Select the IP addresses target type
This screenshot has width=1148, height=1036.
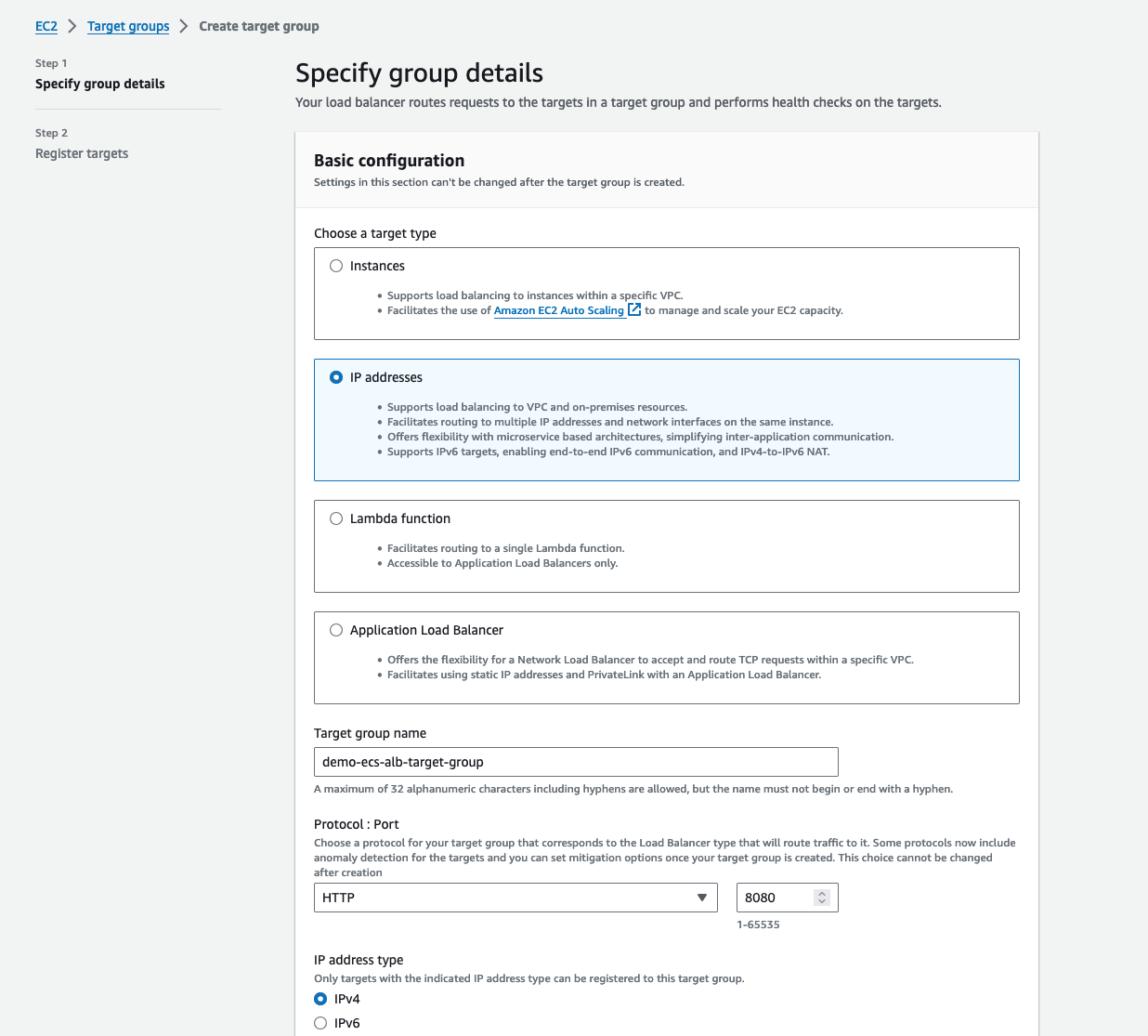coord(336,377)
